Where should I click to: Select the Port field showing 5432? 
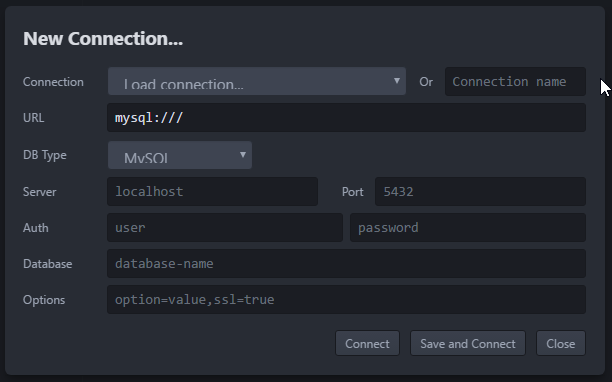pos(480,192)
